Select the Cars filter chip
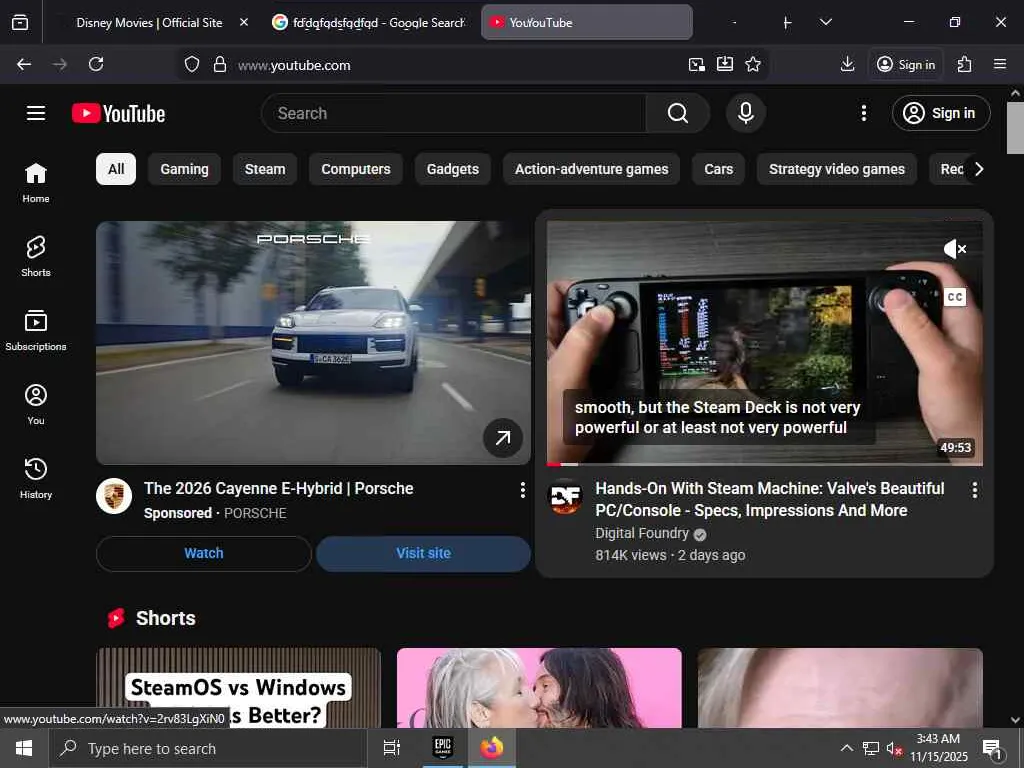This screenshot has width=1024, height=768. click(718, 169)
